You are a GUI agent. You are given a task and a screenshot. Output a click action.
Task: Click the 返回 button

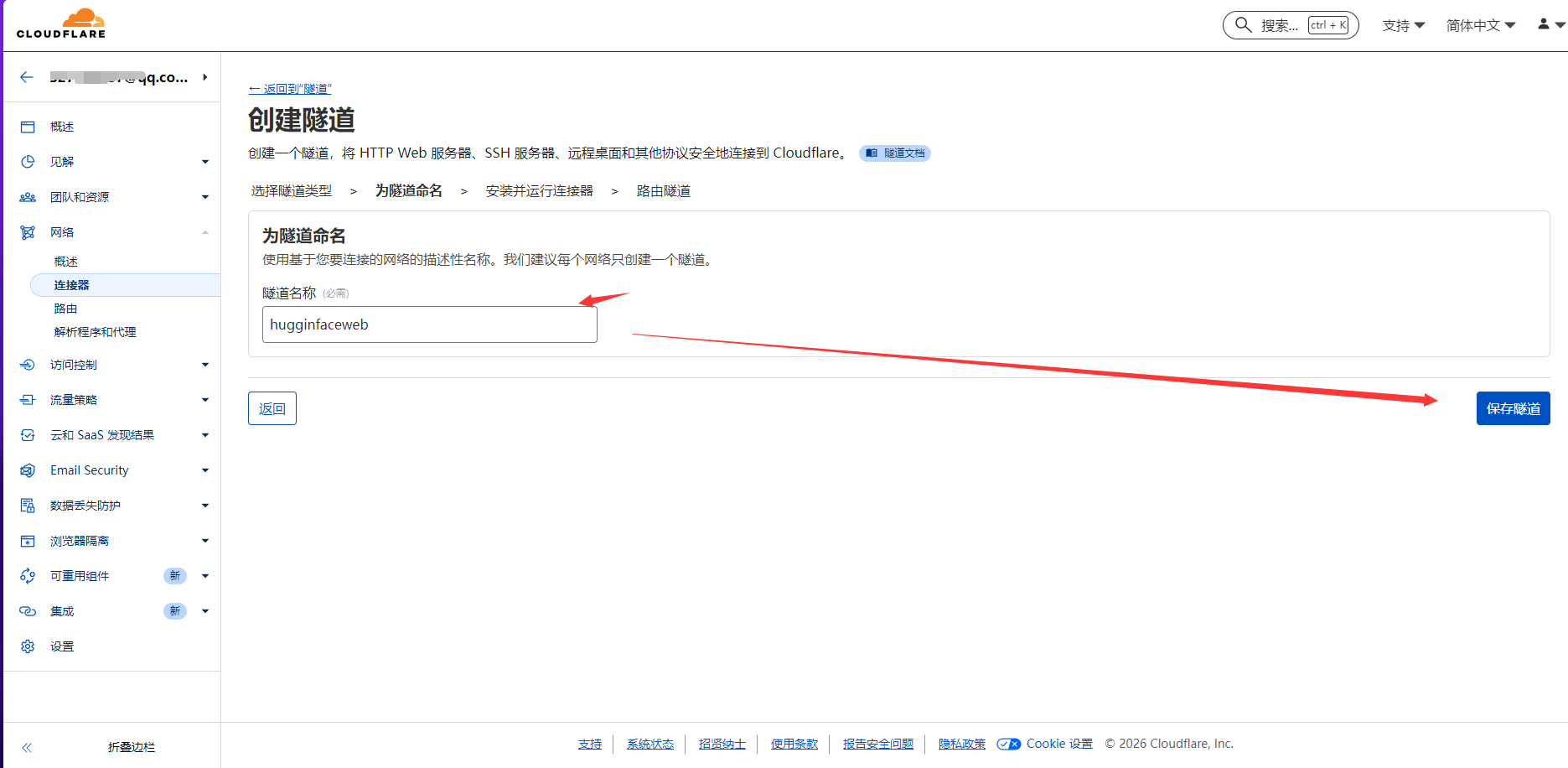tap(272, 408)
